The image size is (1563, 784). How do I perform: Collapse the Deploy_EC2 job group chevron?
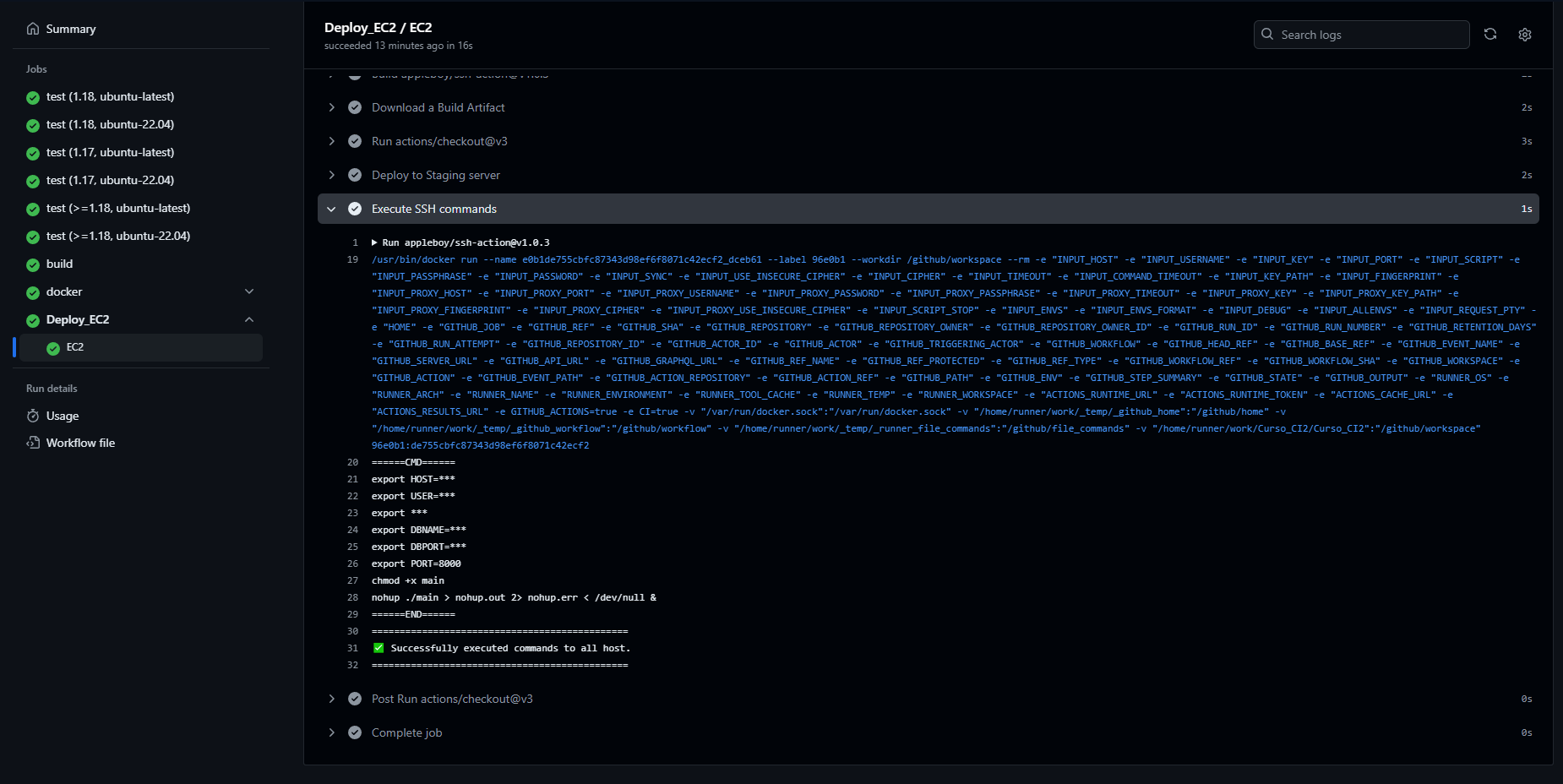click(x=249, y=319)
